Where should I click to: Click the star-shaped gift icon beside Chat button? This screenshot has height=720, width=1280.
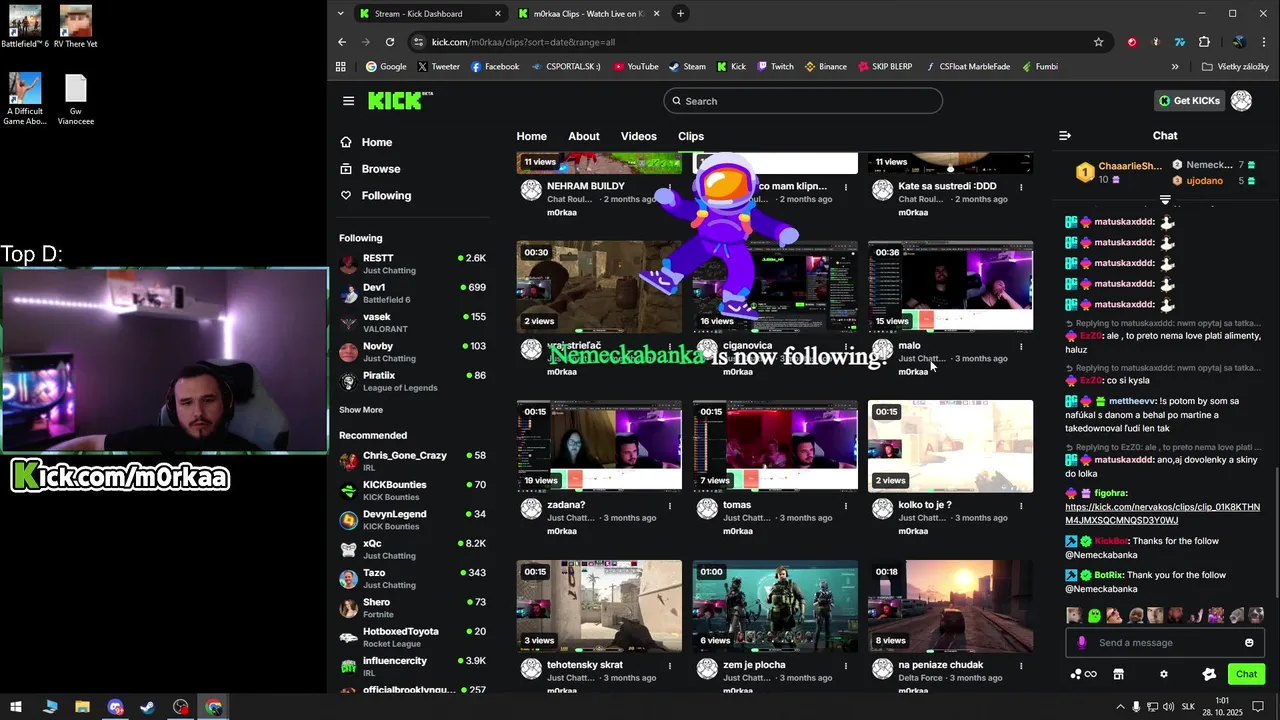1209,674
